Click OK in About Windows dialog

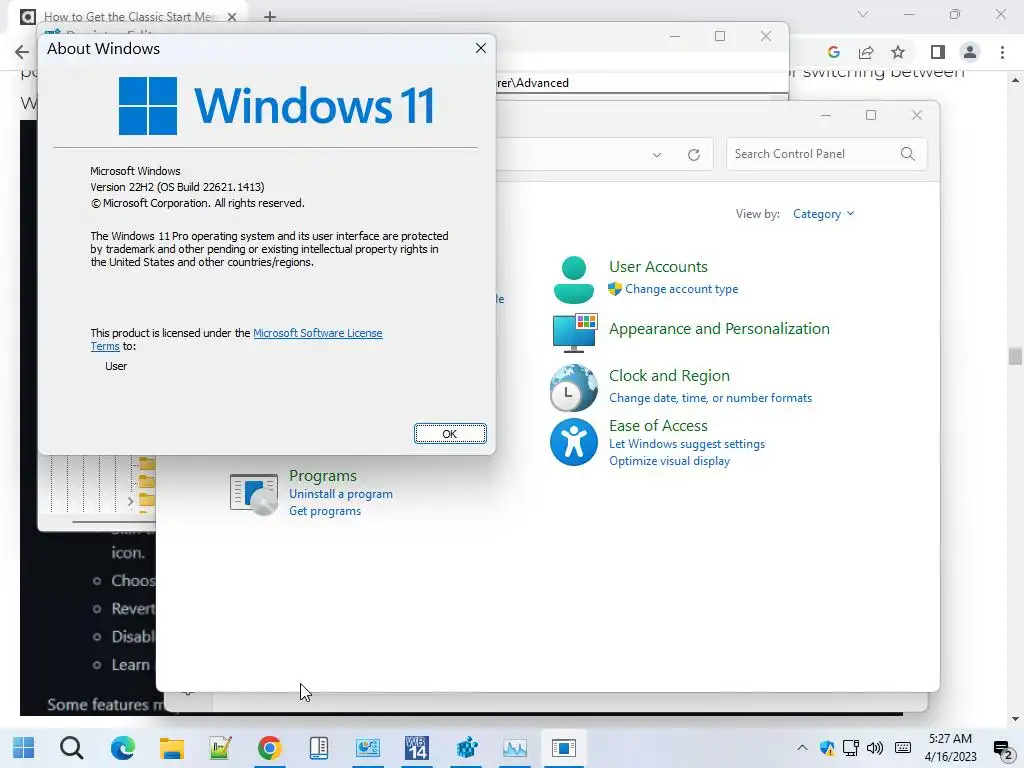pyautogui.click(x=450, y=434)
